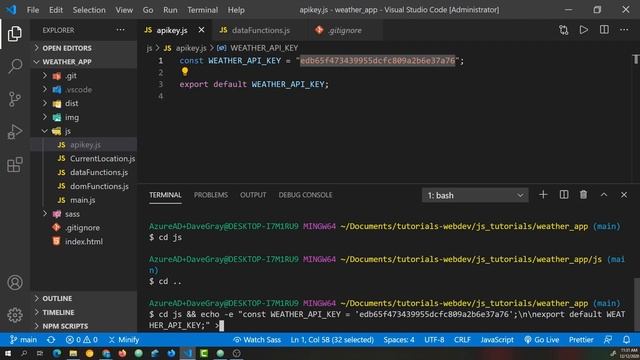Viewport: 640px width, 360px height.
Task: Open main.js in explorer
Action: click(84, 200)
